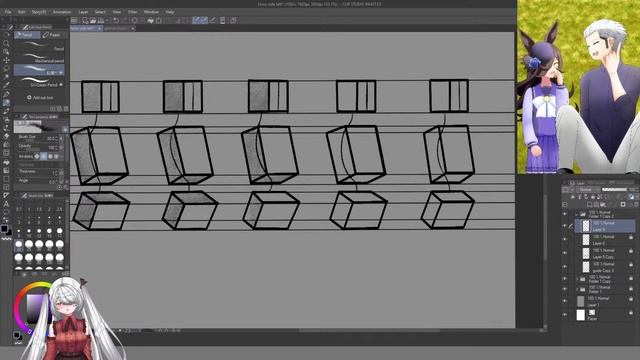Screen dimensions: 640x360
Task: Toggle visibility of selected Layer 9
Action: click(x=565, y=226)
